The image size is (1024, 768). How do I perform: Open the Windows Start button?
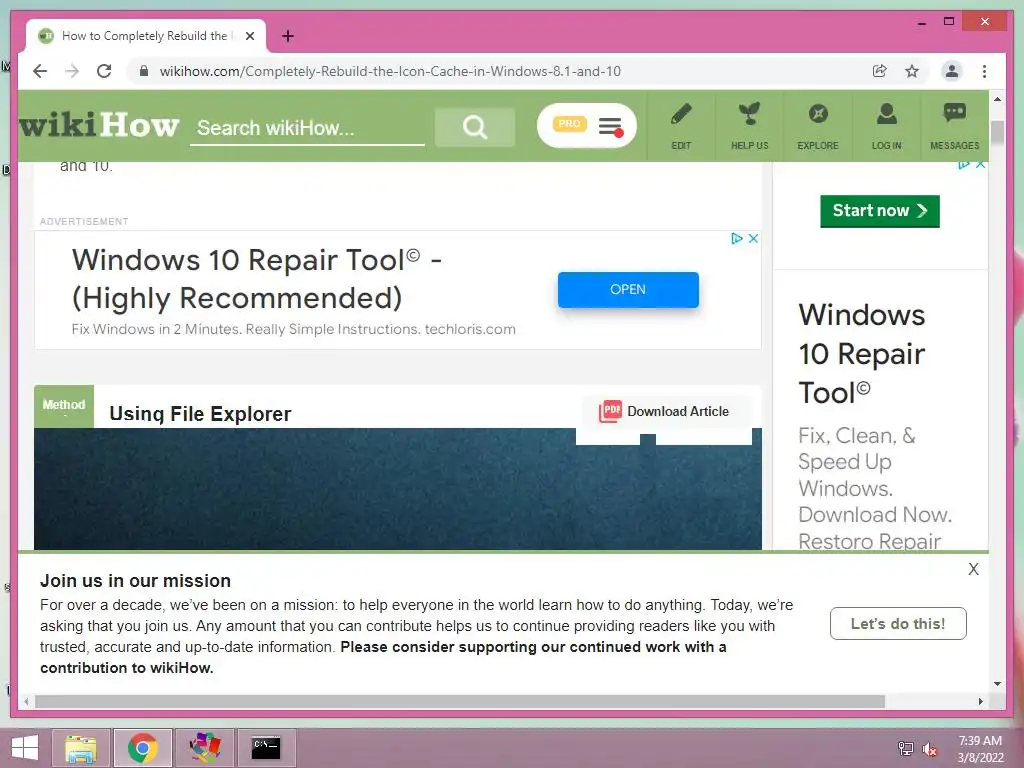(x=25, y=748)
